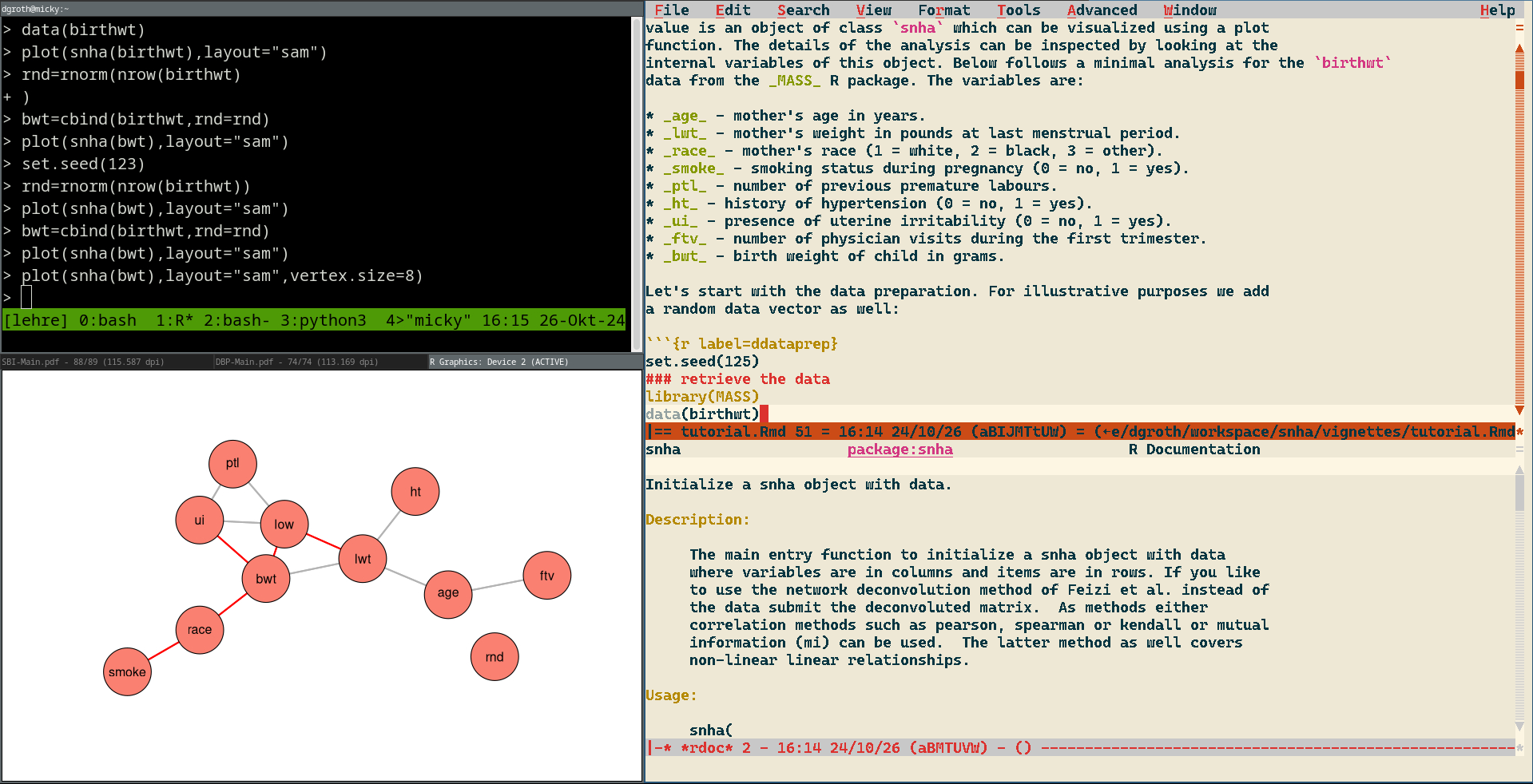Click the [lehre] session name in tmux
The image size is (1533, 784).
tap(36, 320)
